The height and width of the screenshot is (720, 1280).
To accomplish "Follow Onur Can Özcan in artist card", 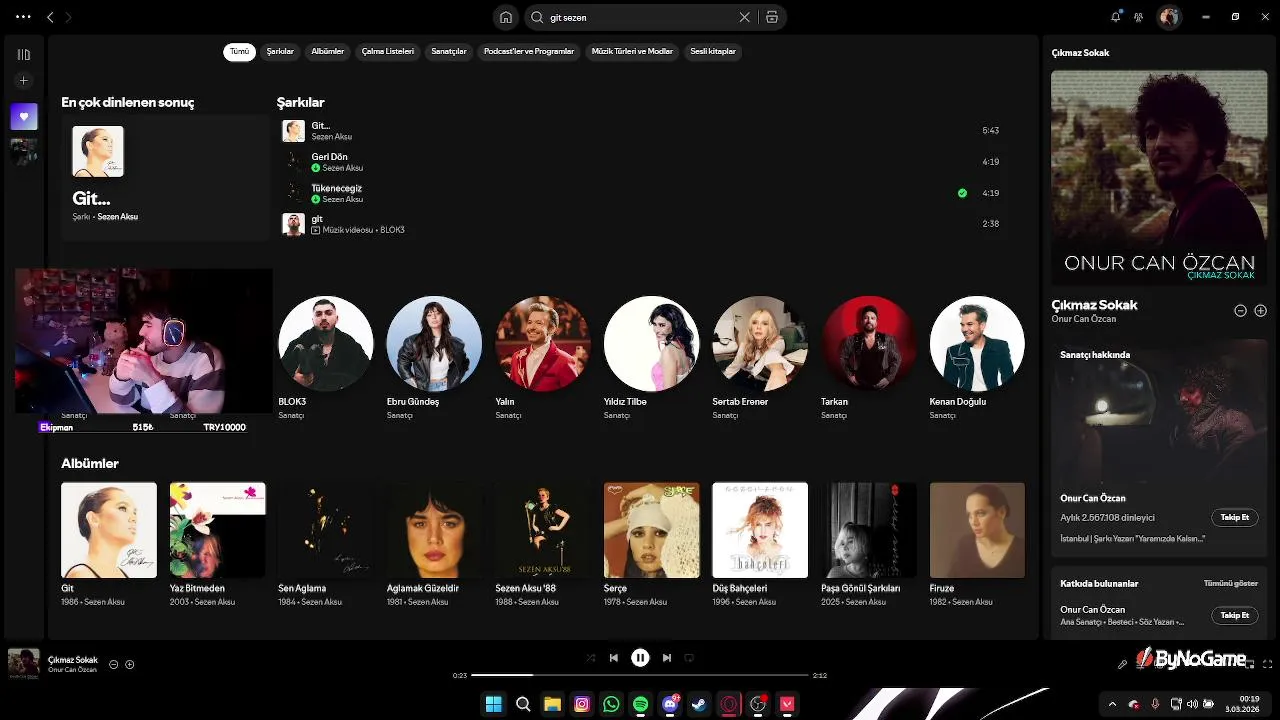I will 1235,517.
